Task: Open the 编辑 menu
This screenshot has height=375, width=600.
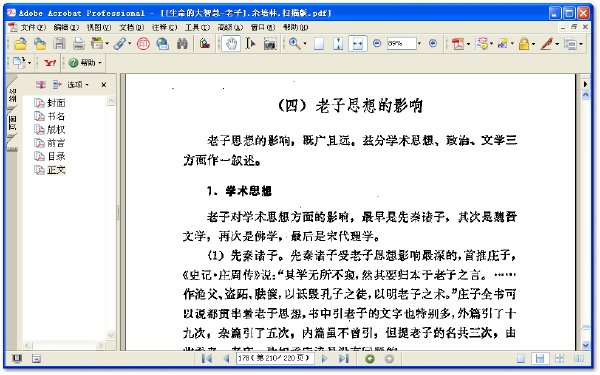Action: 66,27
